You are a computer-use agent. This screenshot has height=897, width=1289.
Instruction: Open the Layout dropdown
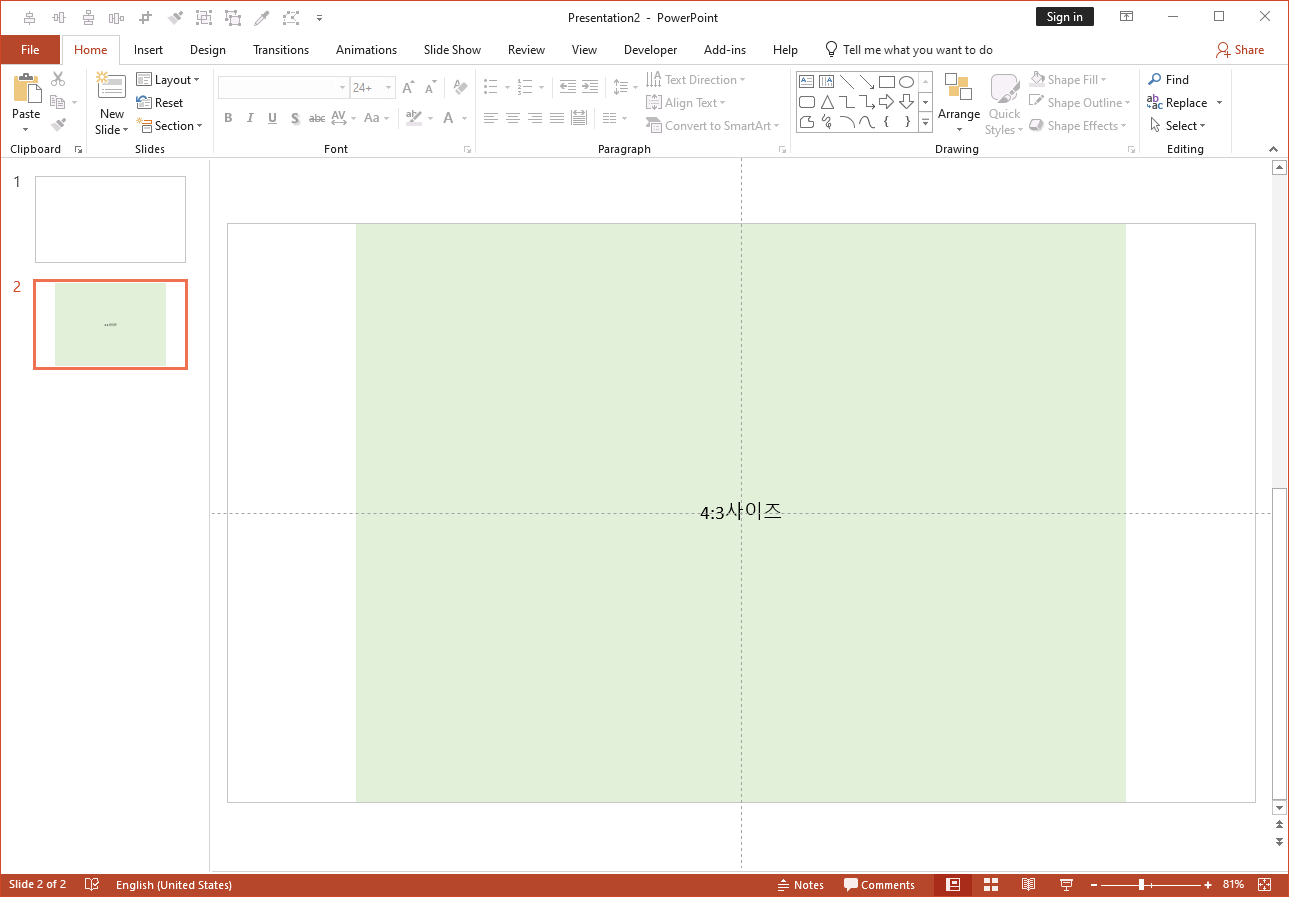point(168,80)
